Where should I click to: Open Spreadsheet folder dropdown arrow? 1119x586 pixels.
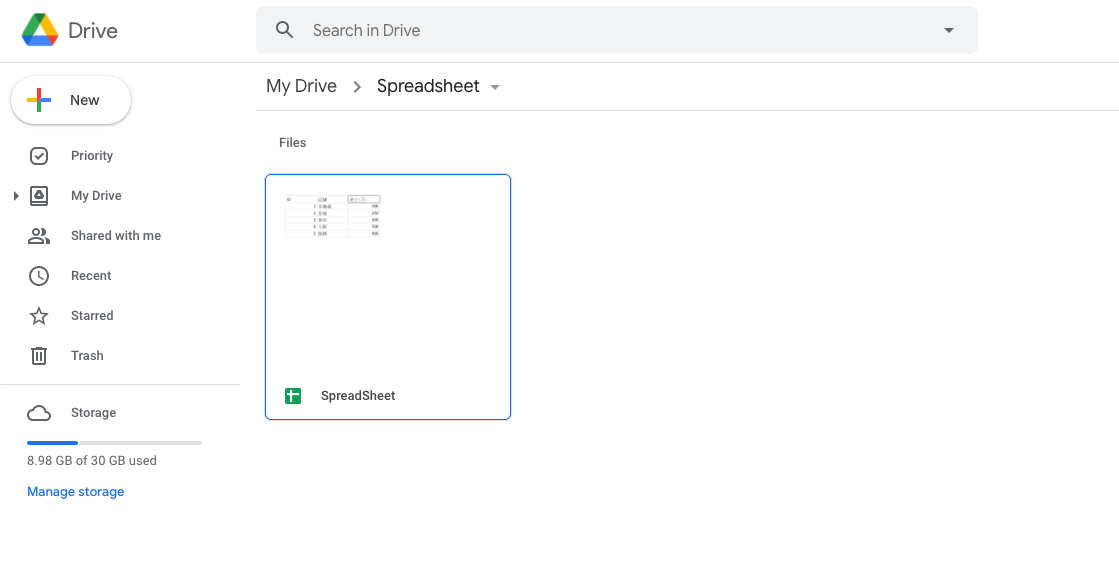pos(495,87)
